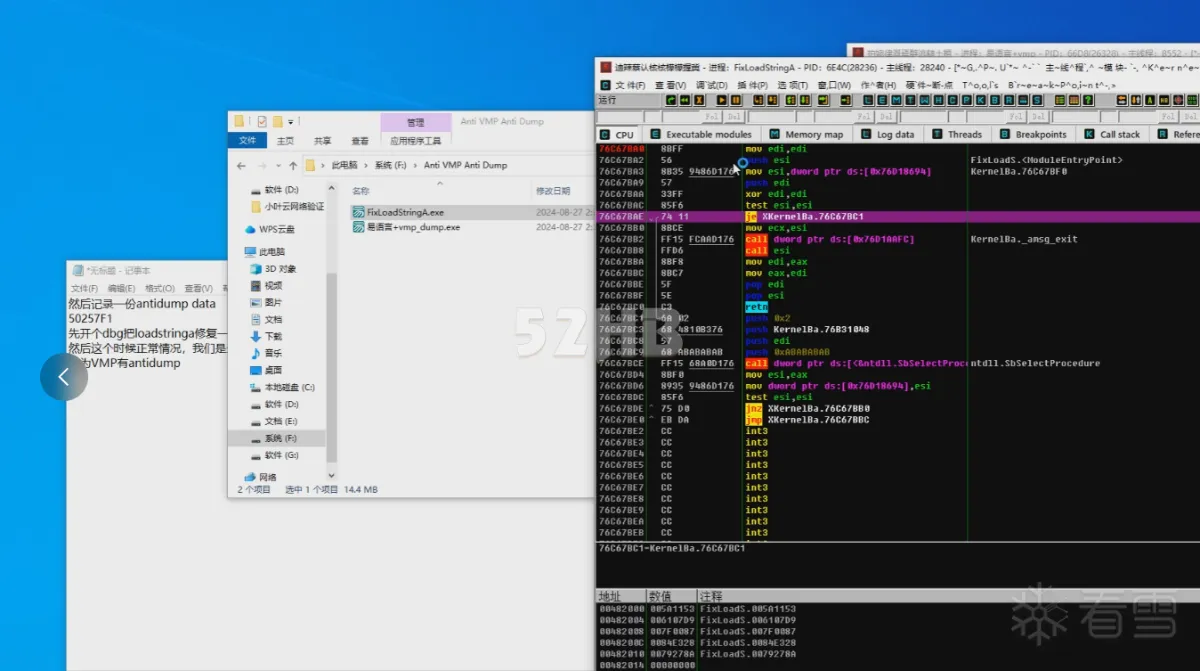Click Explorer up-one-level arrow

click(293, 165)
